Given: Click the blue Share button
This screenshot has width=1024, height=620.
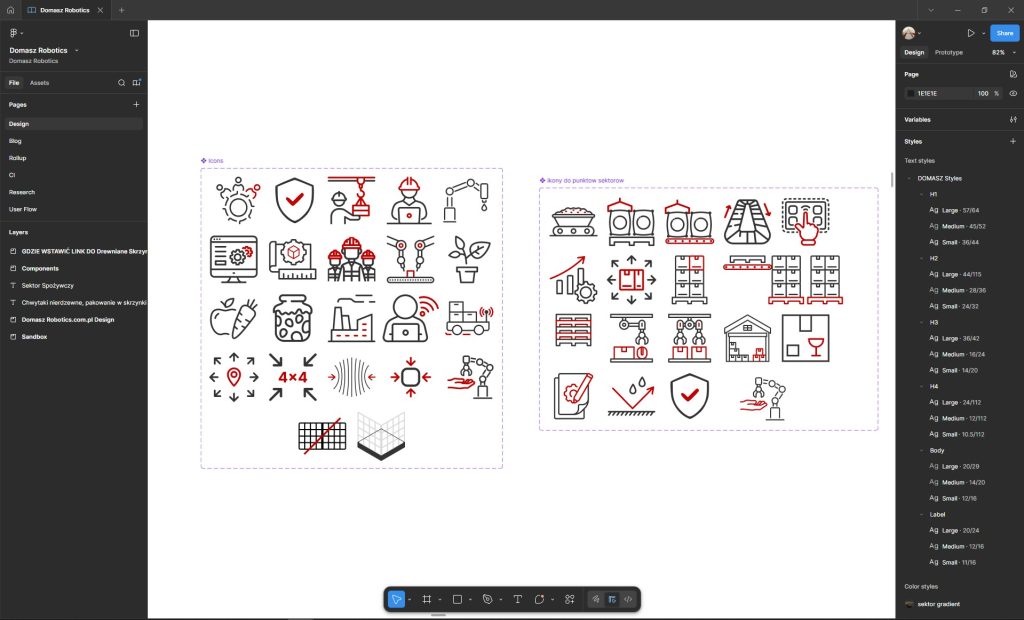Looking at the screenshot, I should (x=1004, y=33).
